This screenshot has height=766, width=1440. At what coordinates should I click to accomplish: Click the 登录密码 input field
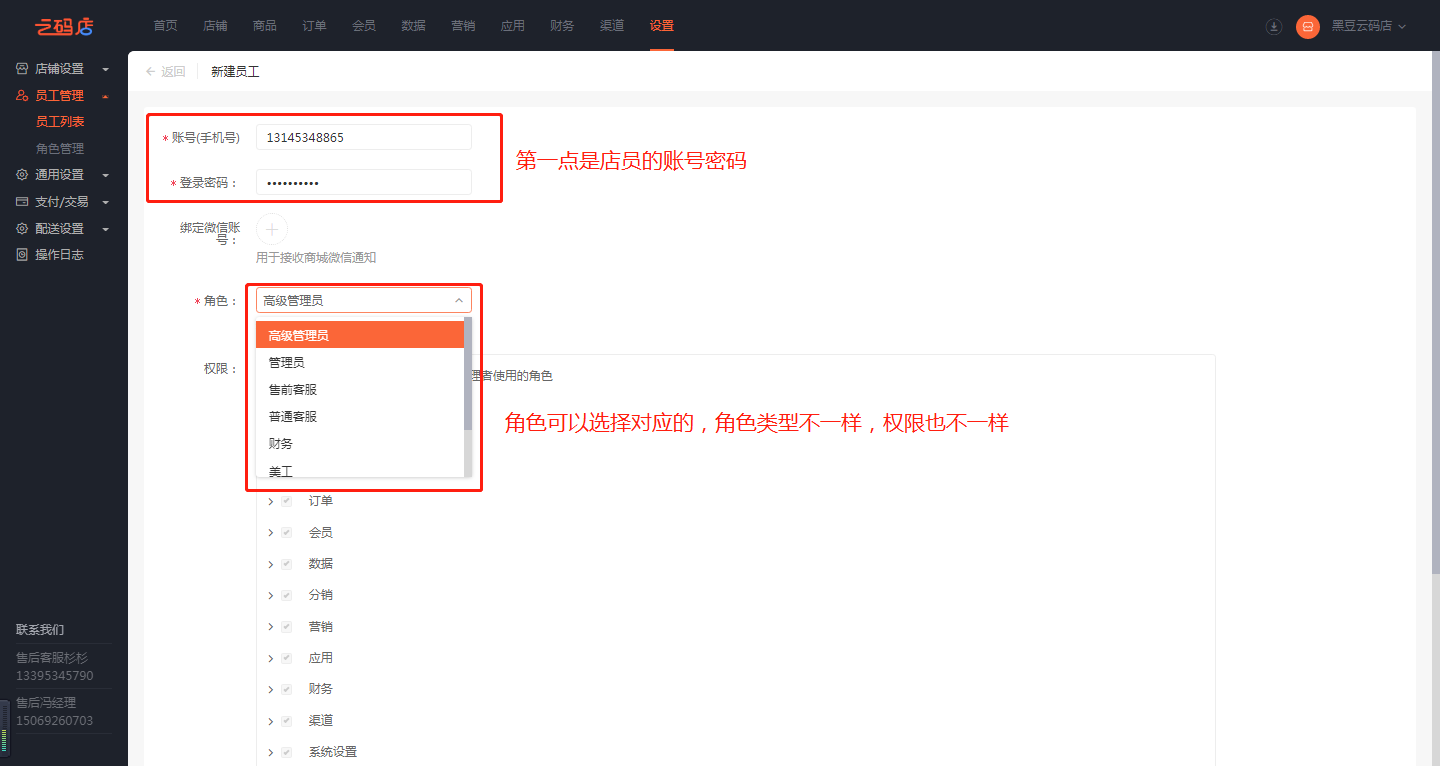tap(363, 183)
